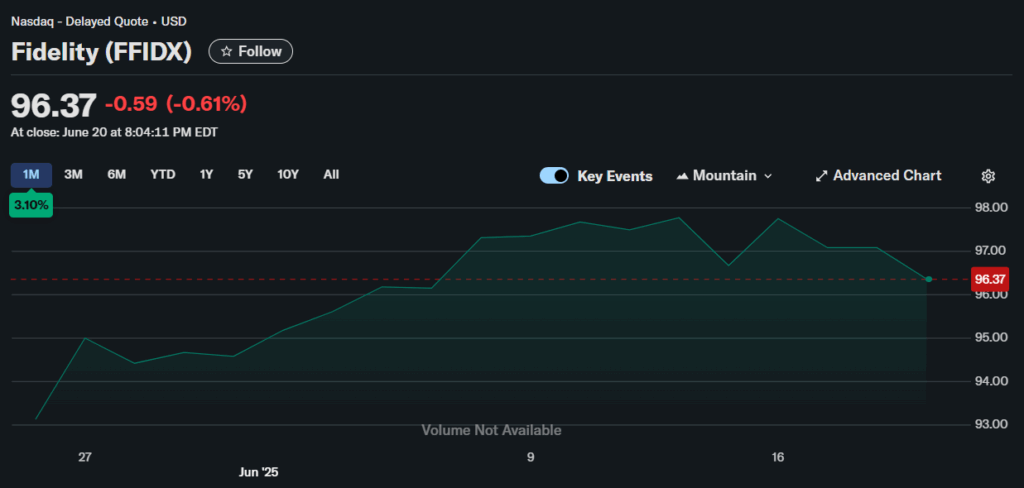Click the Advanced Chart expand arrows icon
The width and height of the screenshot is (1024, 488).
coord(822,176)
